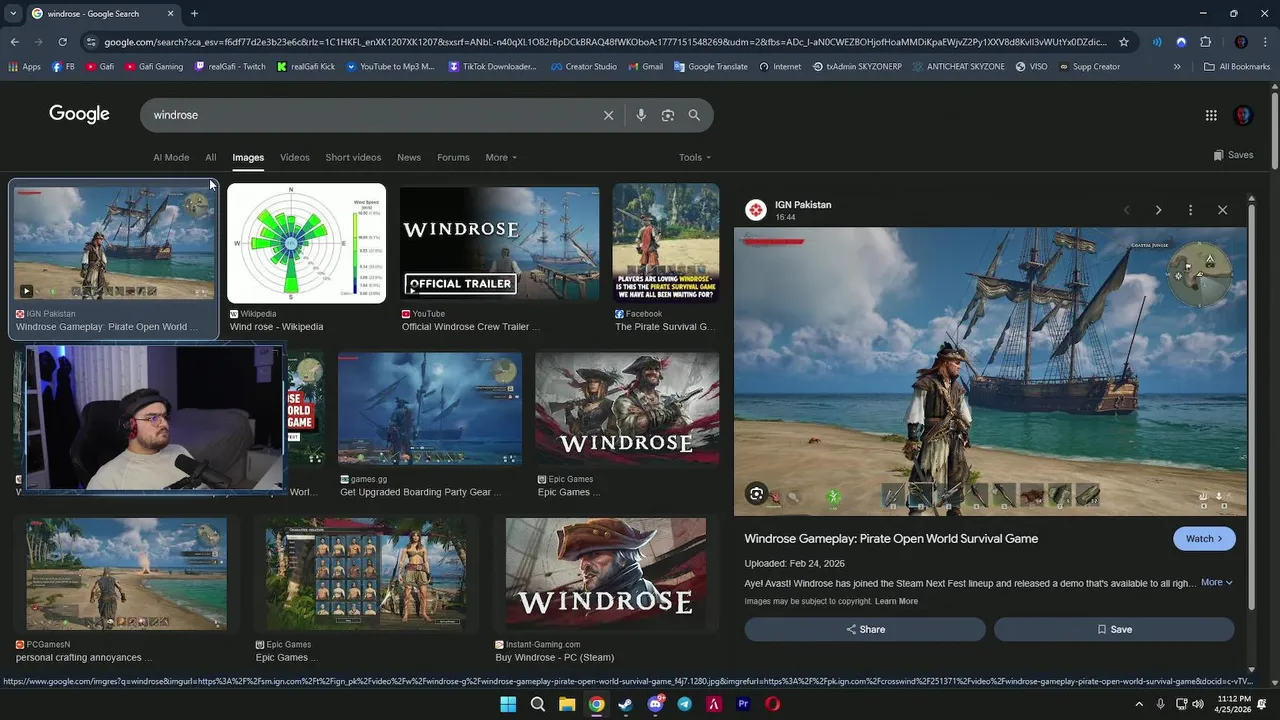
Task: Bookmark this page with the star
Action: point(1124,42)
